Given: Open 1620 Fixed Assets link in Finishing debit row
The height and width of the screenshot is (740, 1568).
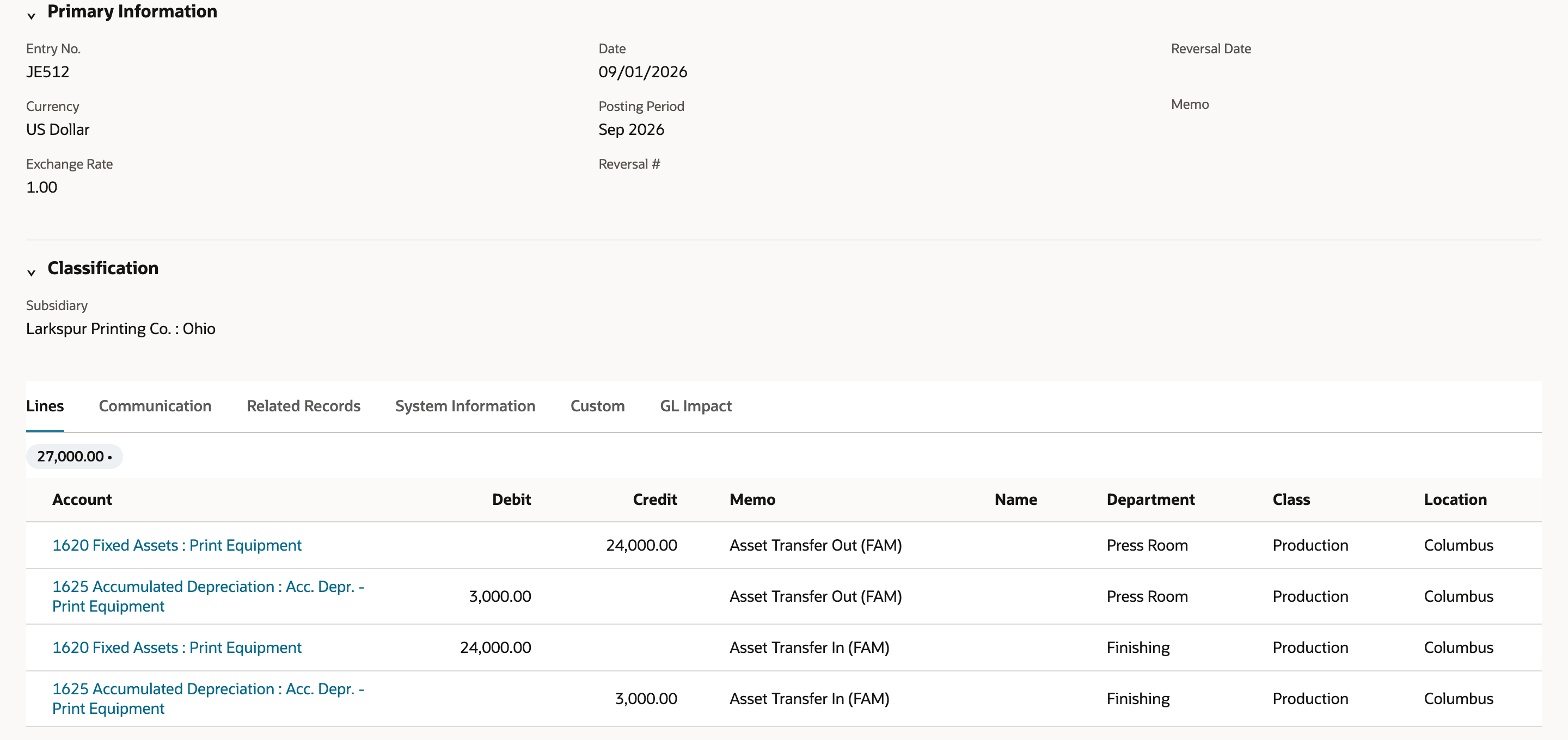Looking at the screenshot, I should point(176,647).
